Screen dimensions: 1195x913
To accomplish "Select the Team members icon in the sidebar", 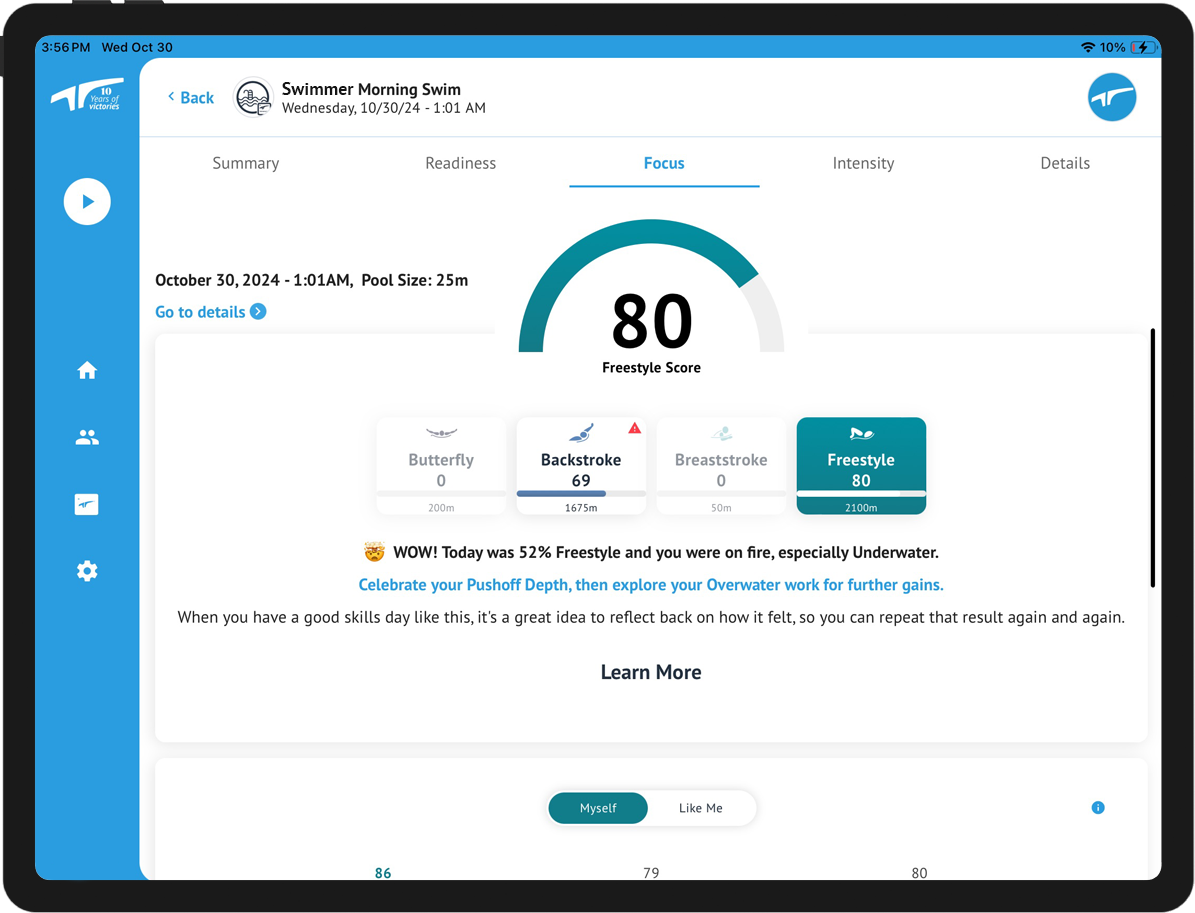I will click(87, 437).
